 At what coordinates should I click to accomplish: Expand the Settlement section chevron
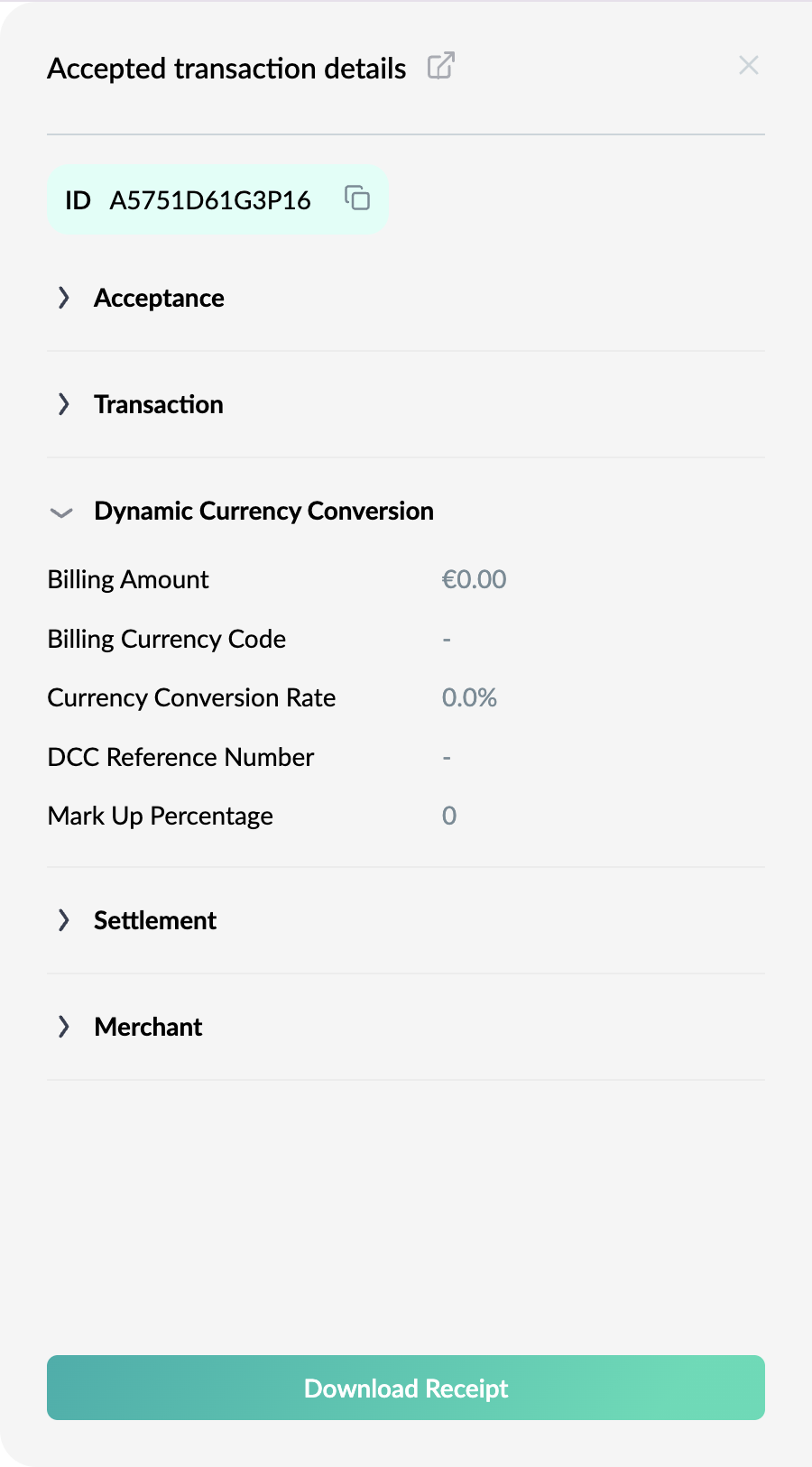tap(63, 920)
